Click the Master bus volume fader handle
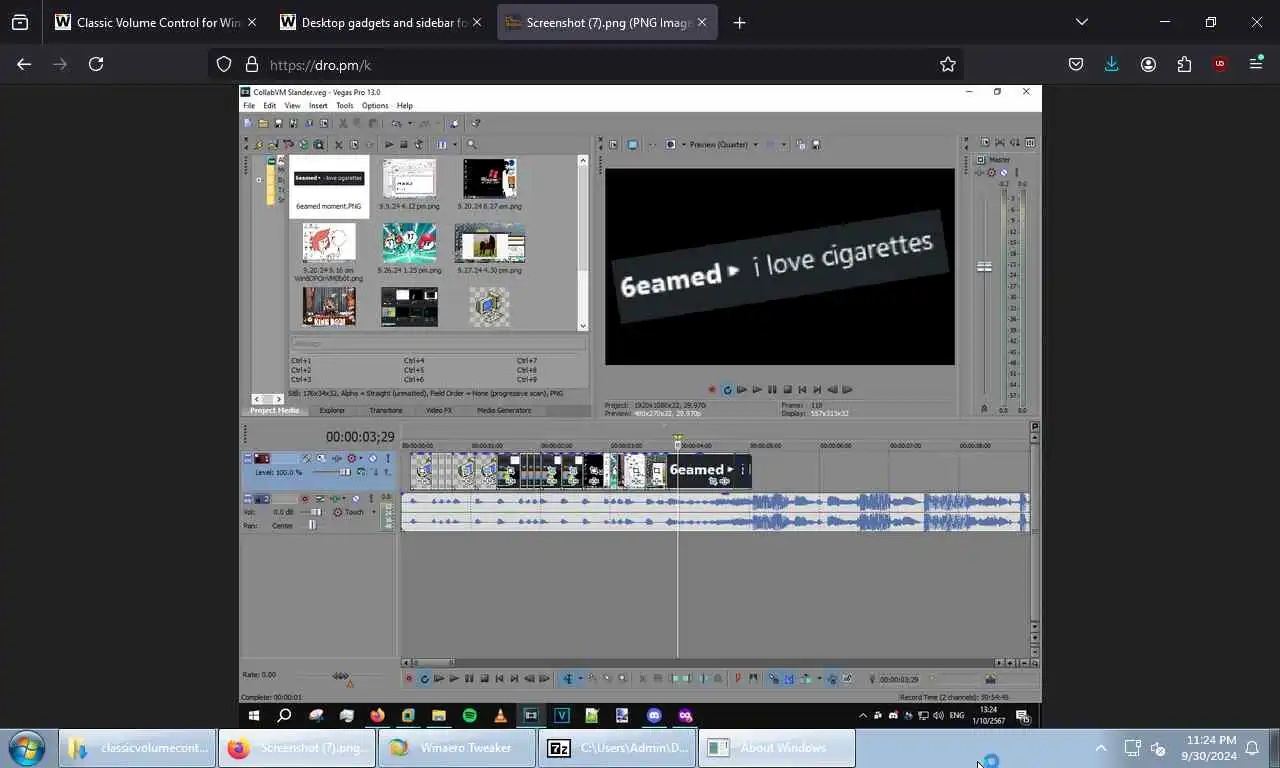1280x768 pixels. coord(984,267)
